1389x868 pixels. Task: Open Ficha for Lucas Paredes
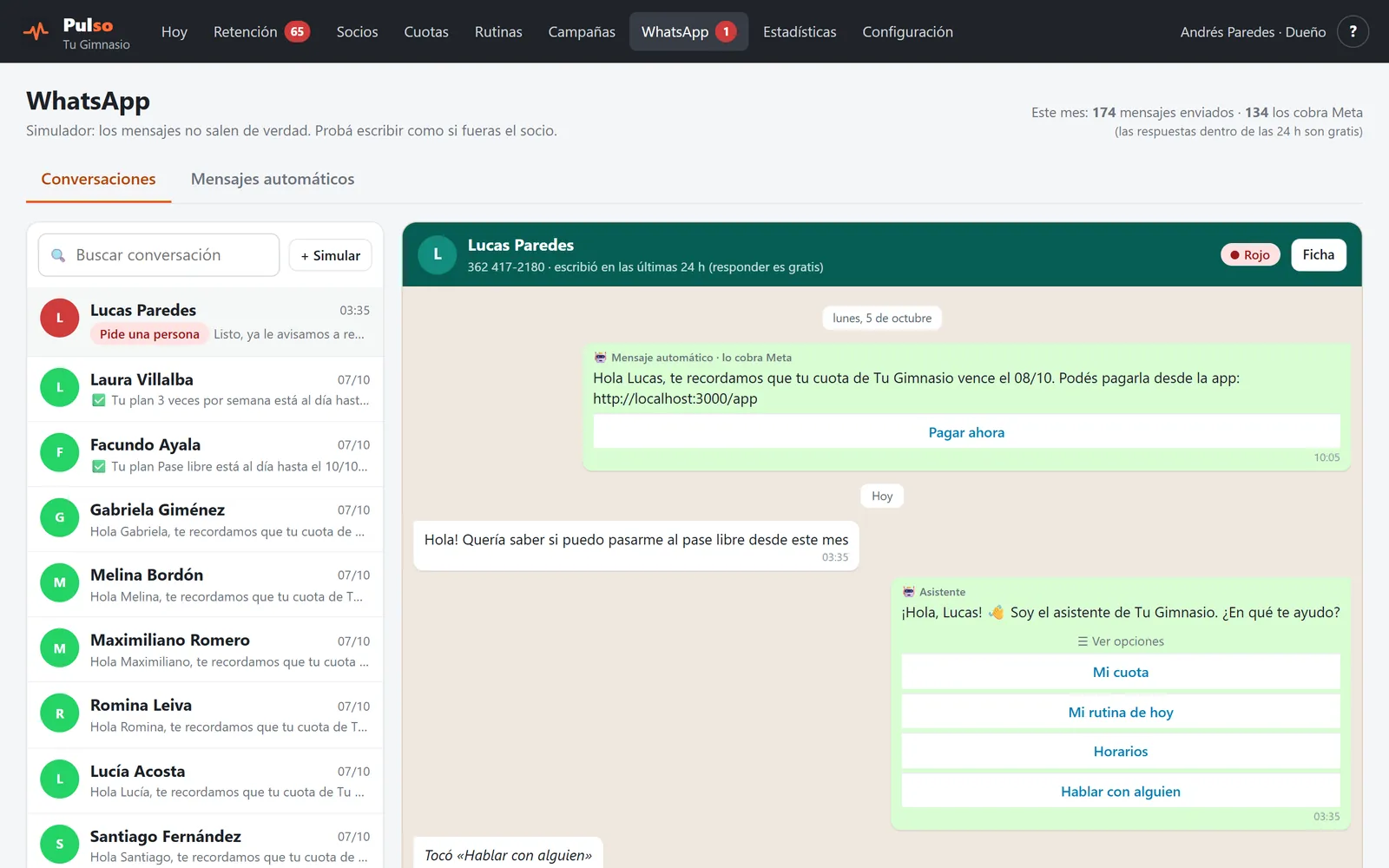(1318, 254)
